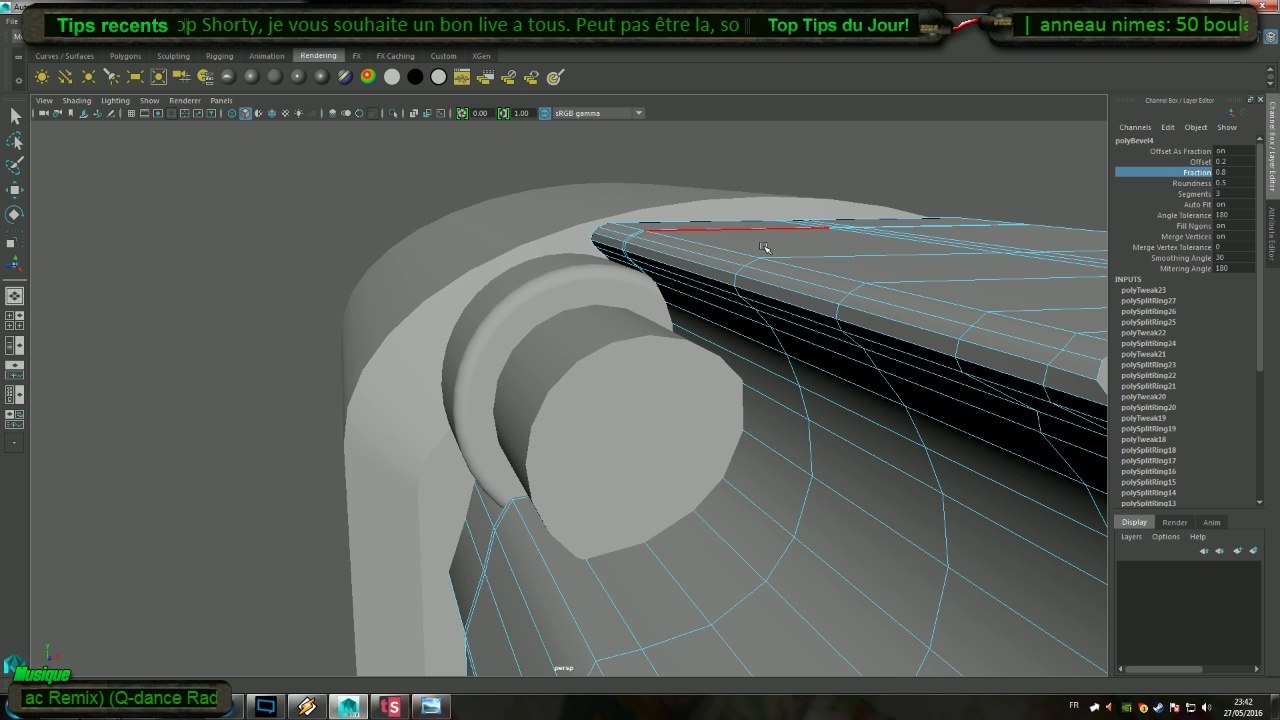Open the Channels menu in Channel Box
This screenshot has height=720, width=1280.
point(1135,128)
